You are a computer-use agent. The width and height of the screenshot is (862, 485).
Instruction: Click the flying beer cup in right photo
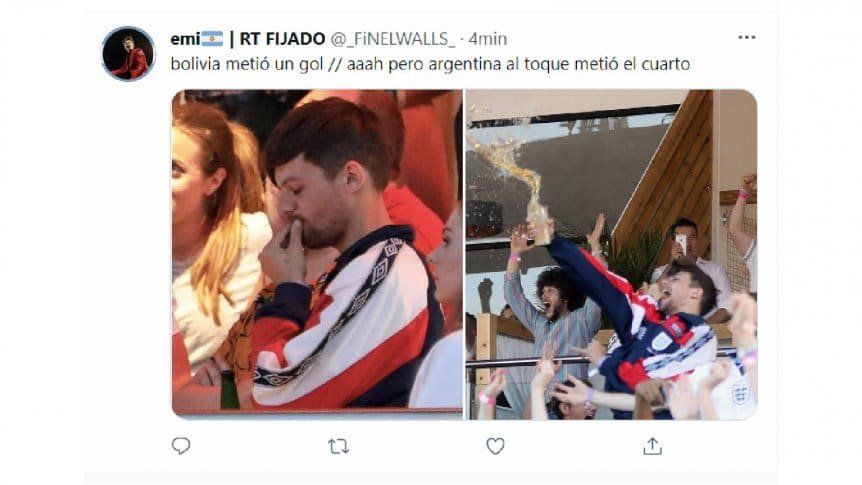tap(539, 223)
